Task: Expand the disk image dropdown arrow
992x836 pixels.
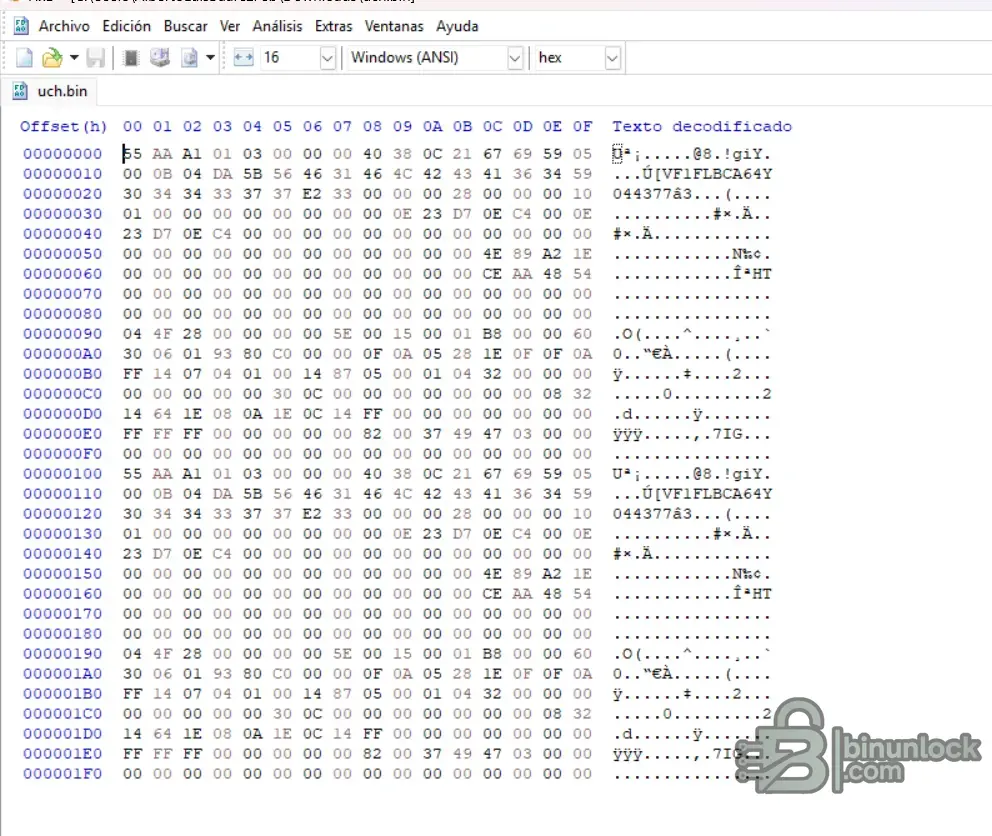Action: pos(210,58)
